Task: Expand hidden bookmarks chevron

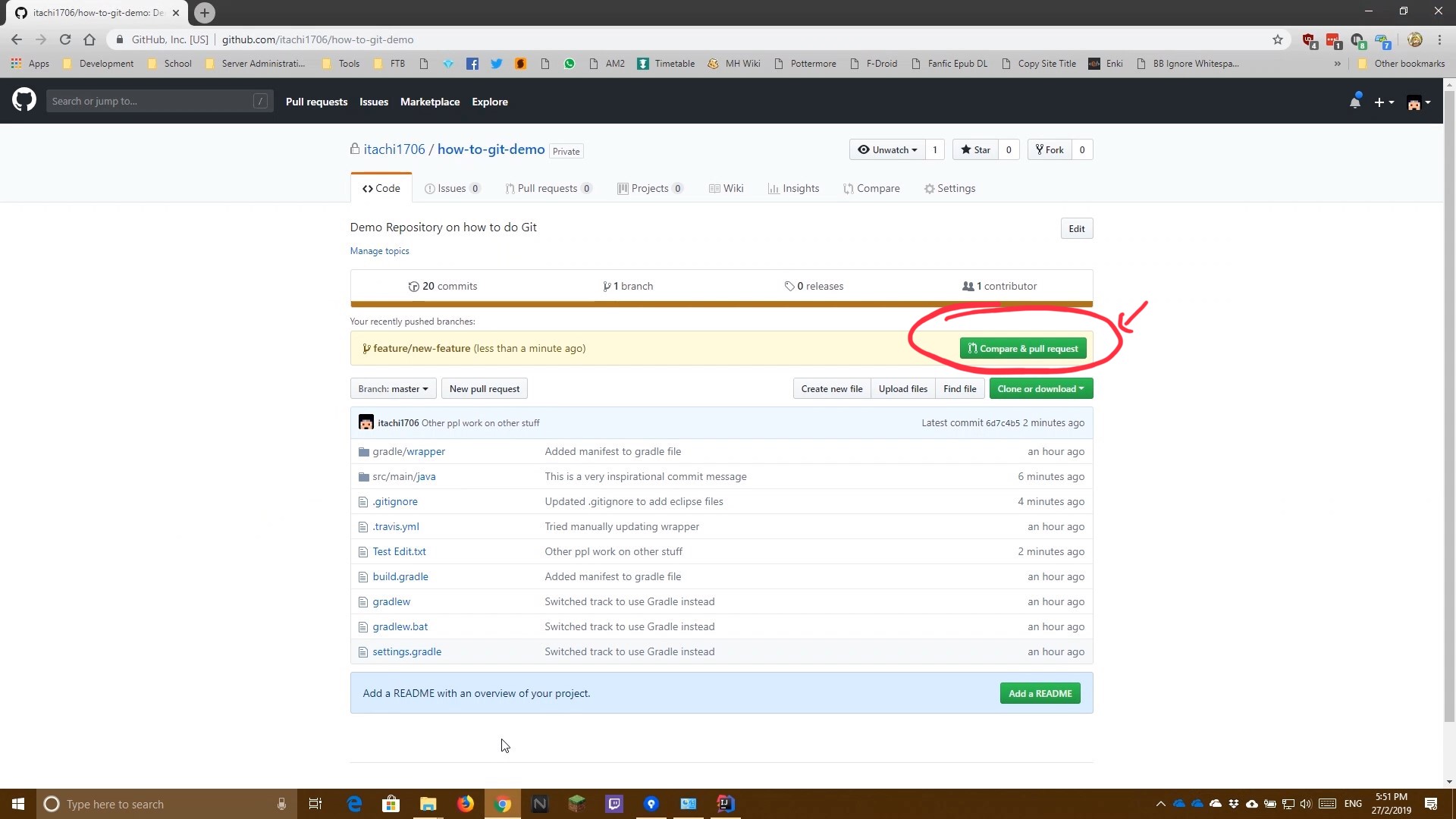Action: 1337,64
